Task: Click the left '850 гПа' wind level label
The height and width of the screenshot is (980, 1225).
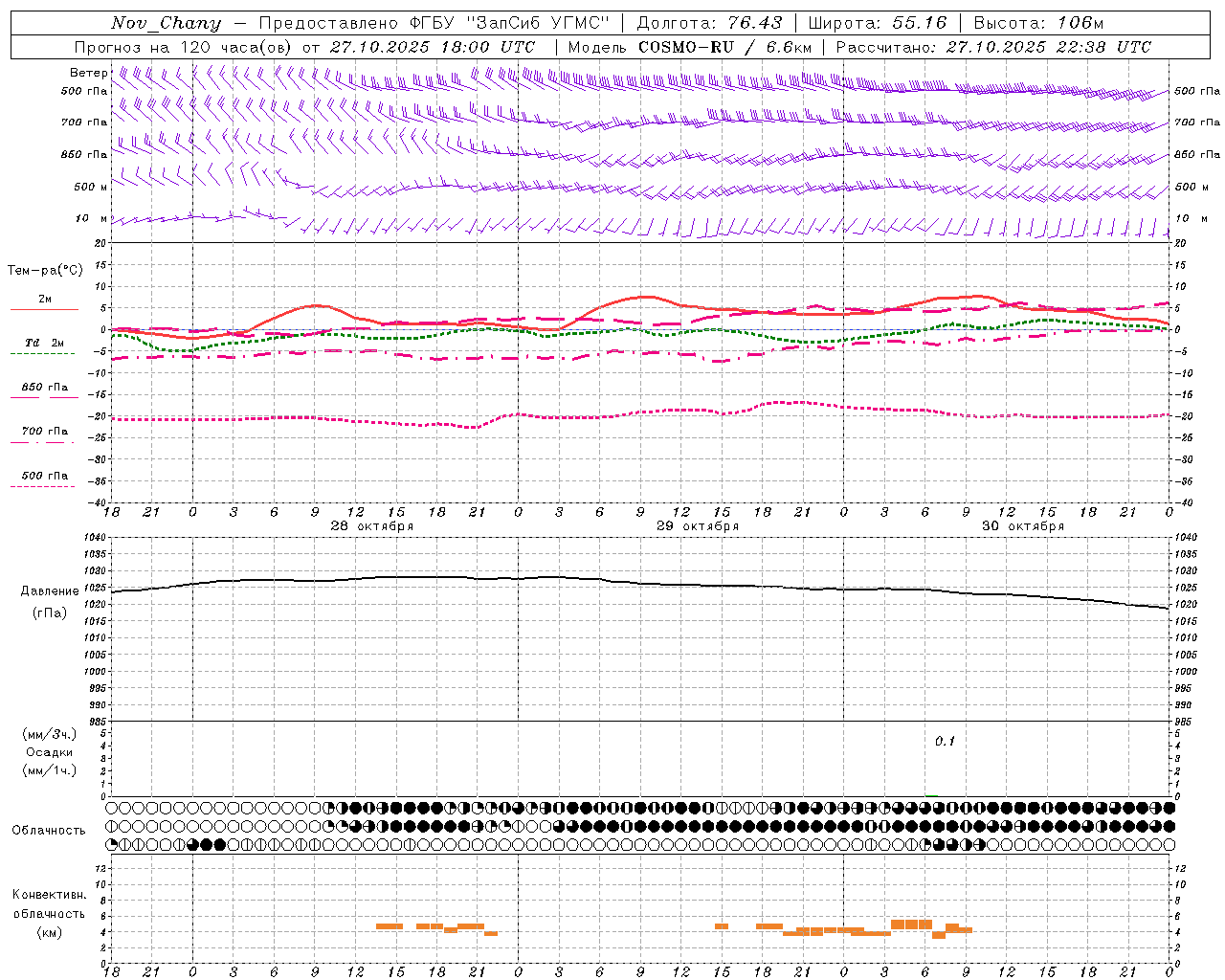Action: [84, 154]
